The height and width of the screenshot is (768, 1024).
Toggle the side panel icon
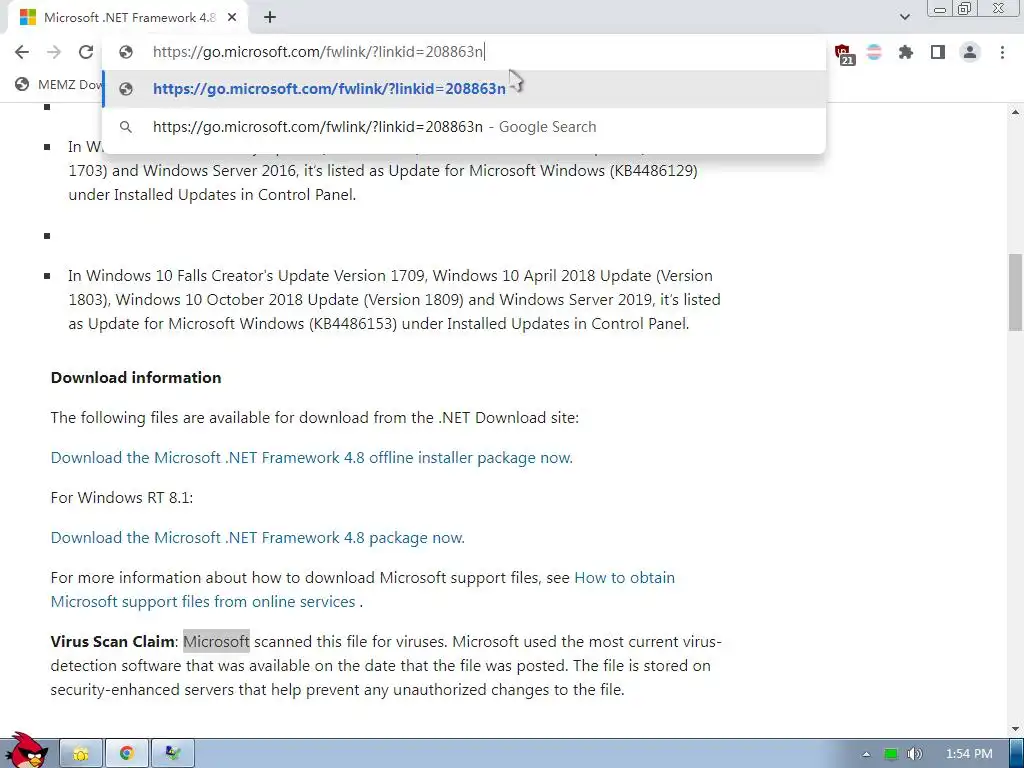pyautogui.click(x=938, y=52)
